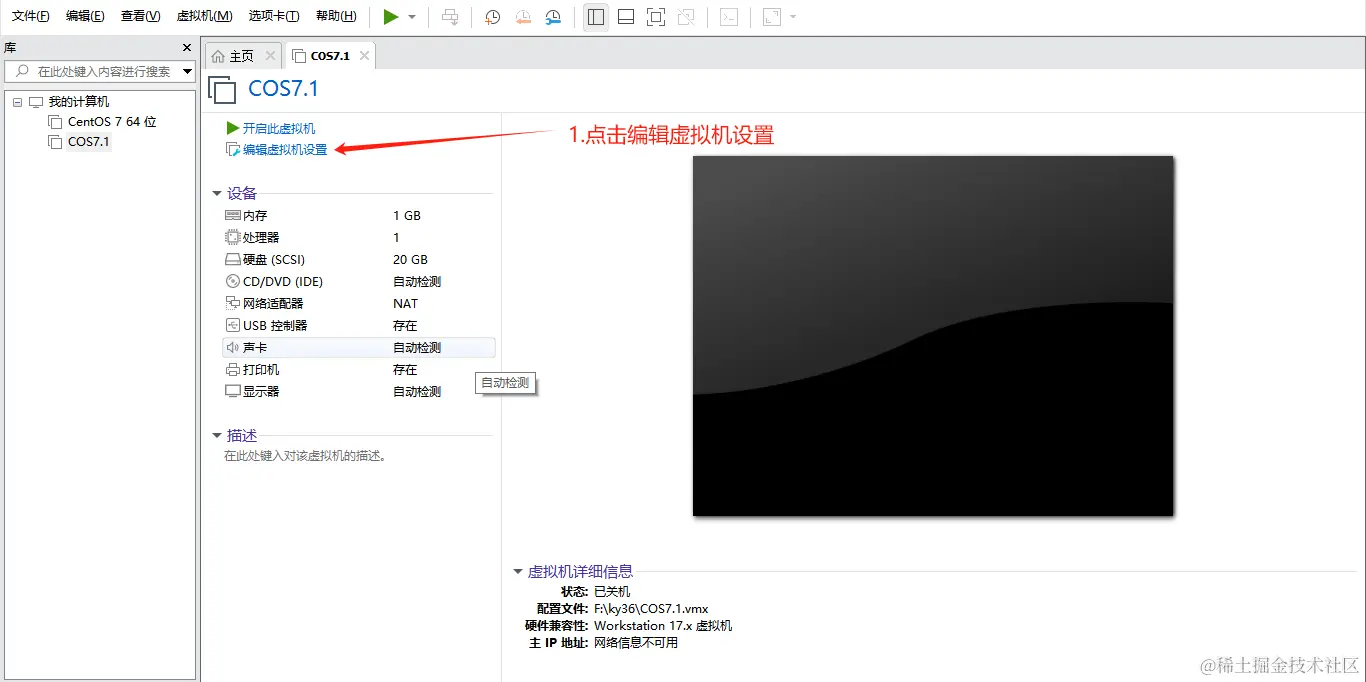Toggle the thumbnail bar view icon
1366x682 pixels.
coord(626,17)
